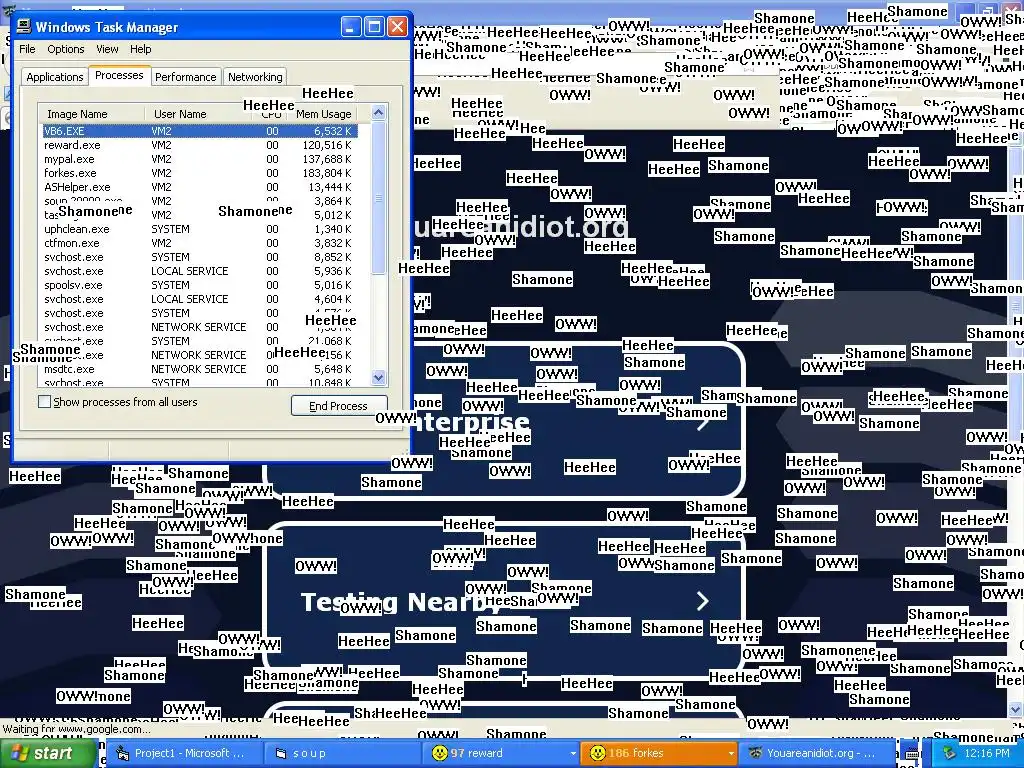Click the 183,804 K memory value
The image size is (1024, 768).
click(x=327, y=173)
